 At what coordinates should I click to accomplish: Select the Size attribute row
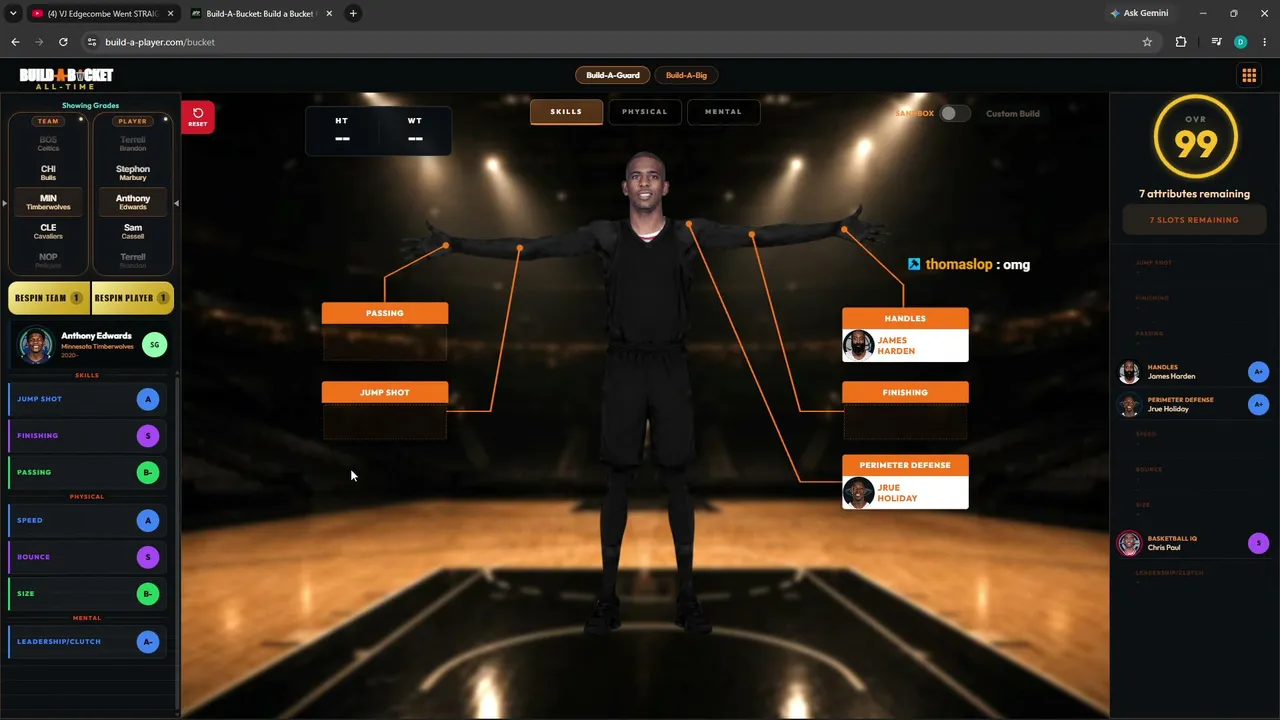(89, 594)
